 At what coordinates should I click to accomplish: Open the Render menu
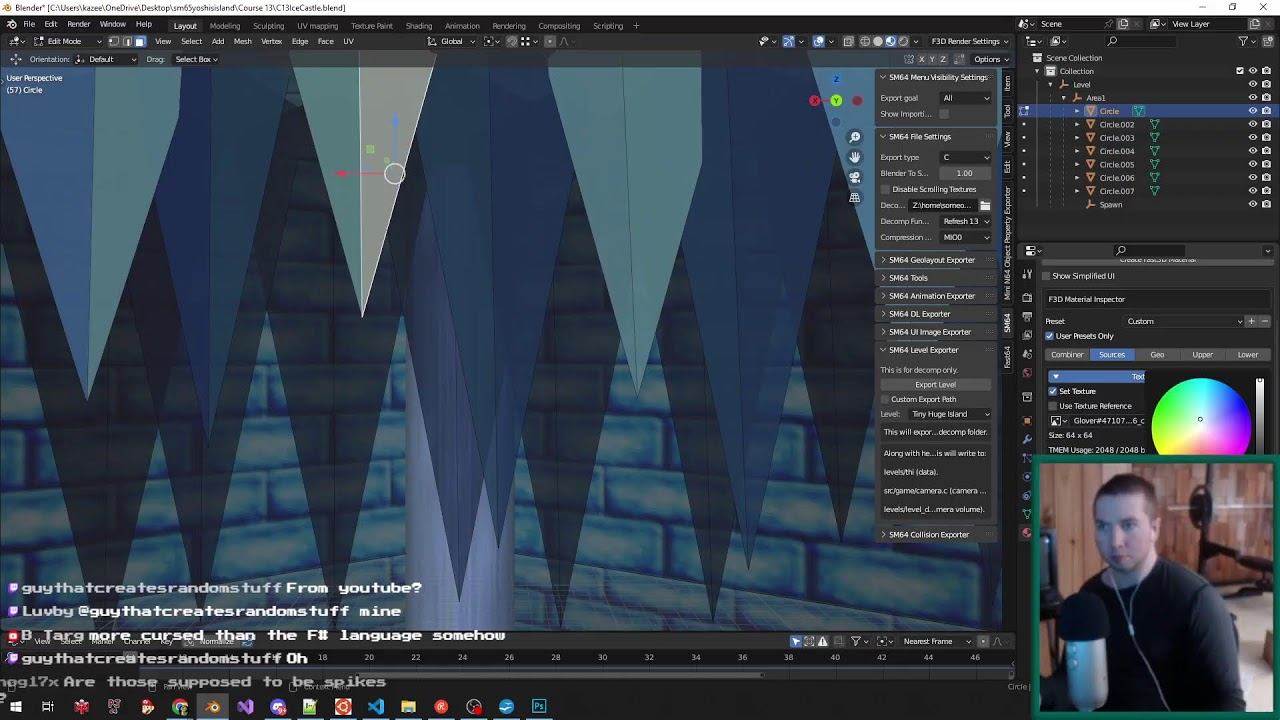78,24
